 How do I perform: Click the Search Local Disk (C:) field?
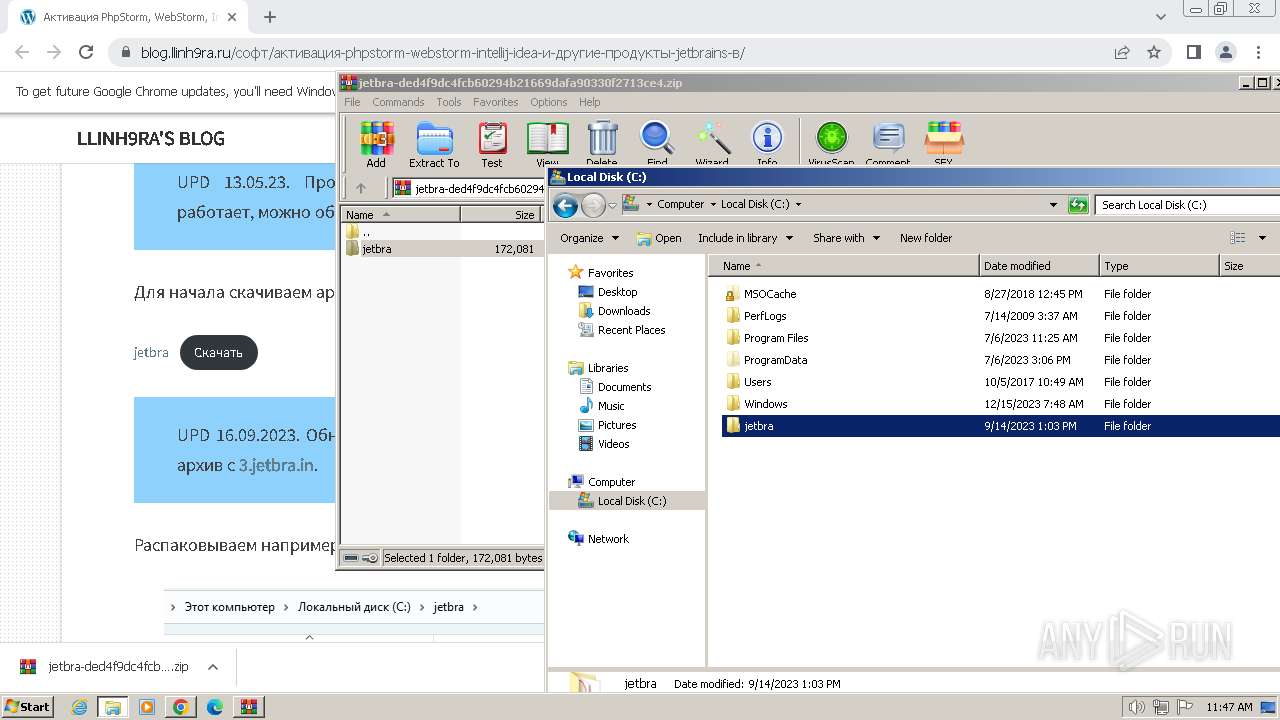click(x=1186, y=205)
